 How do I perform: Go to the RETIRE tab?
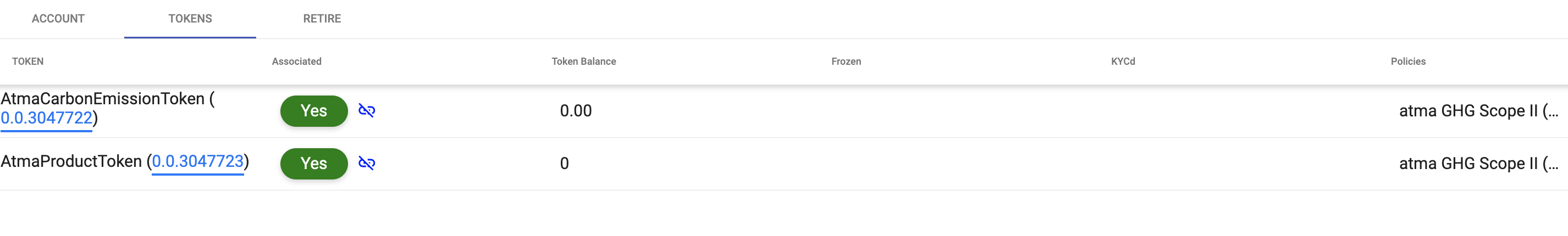(322, 19)
